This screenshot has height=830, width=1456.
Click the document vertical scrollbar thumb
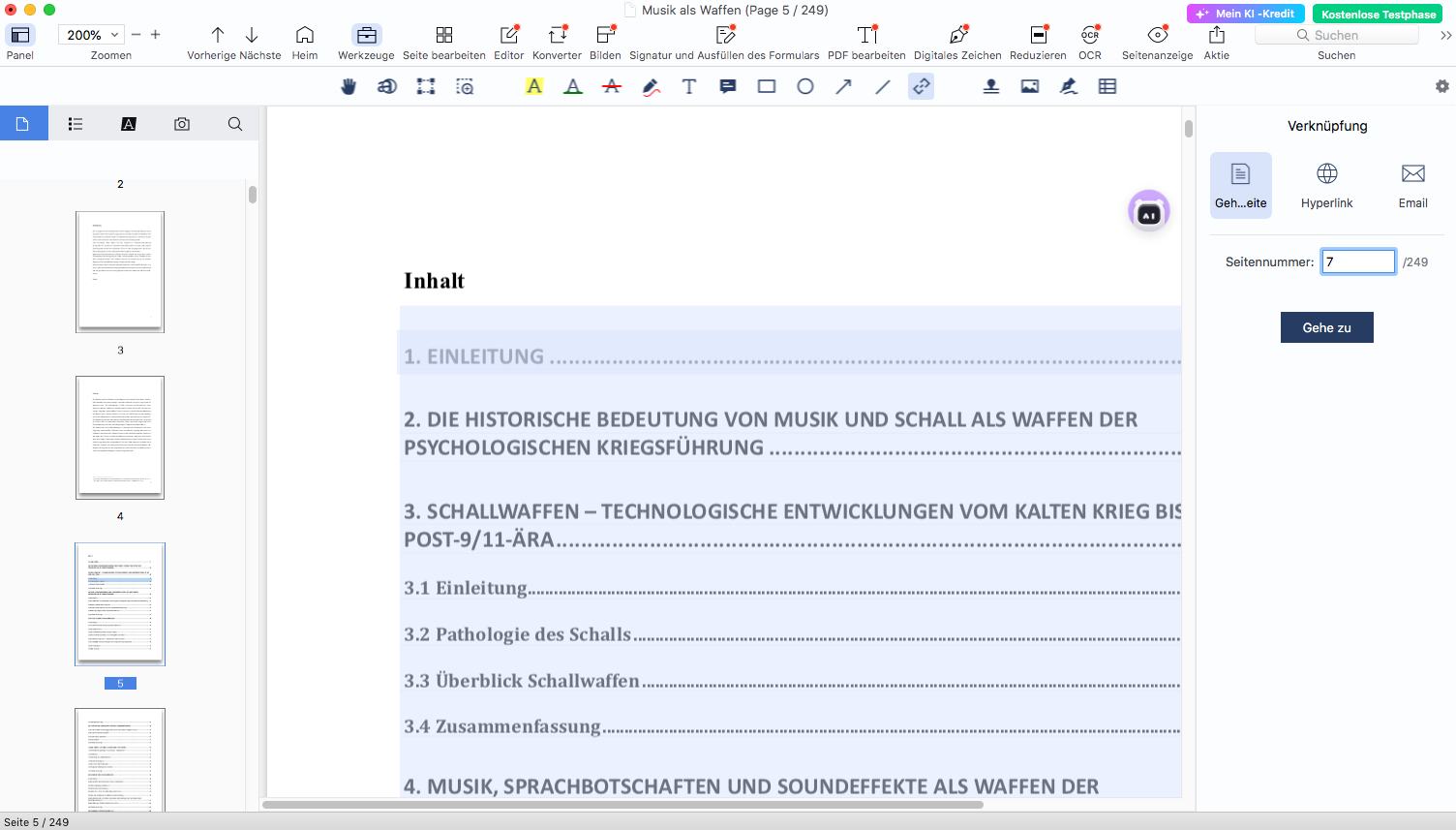(x=1188, y=128)
